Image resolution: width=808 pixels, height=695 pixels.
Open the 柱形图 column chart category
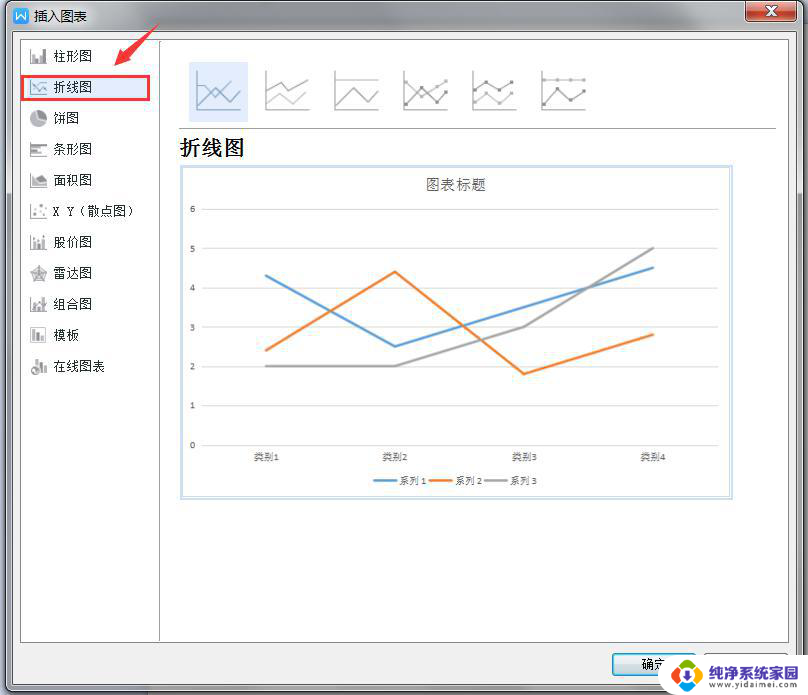click(72, 56)
